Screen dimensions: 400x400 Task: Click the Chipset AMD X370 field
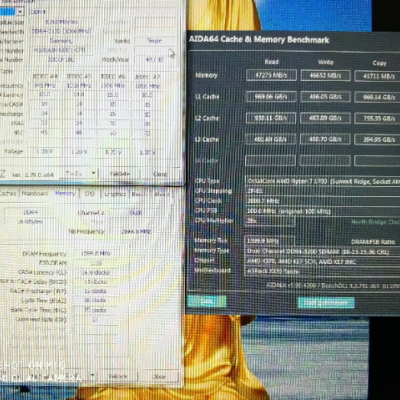[322, 262]
